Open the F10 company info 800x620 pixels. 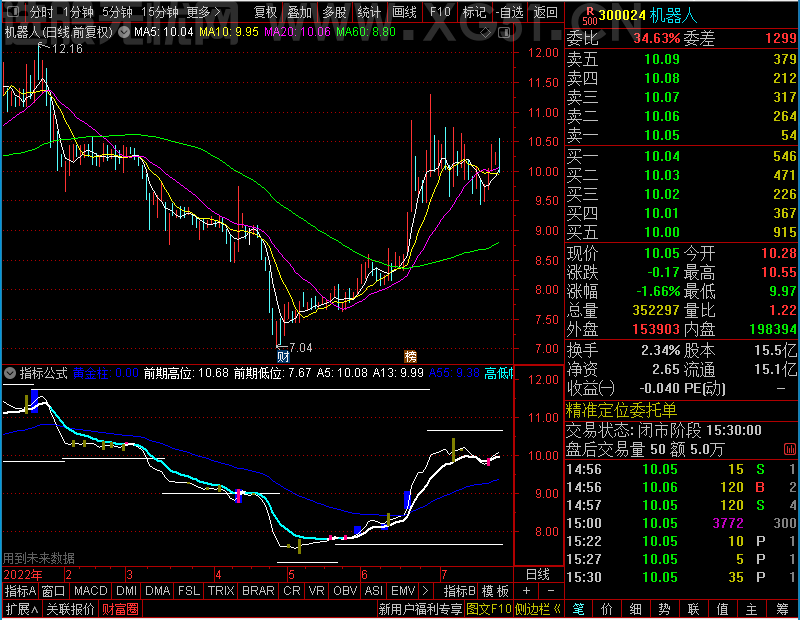click(440, 12)
